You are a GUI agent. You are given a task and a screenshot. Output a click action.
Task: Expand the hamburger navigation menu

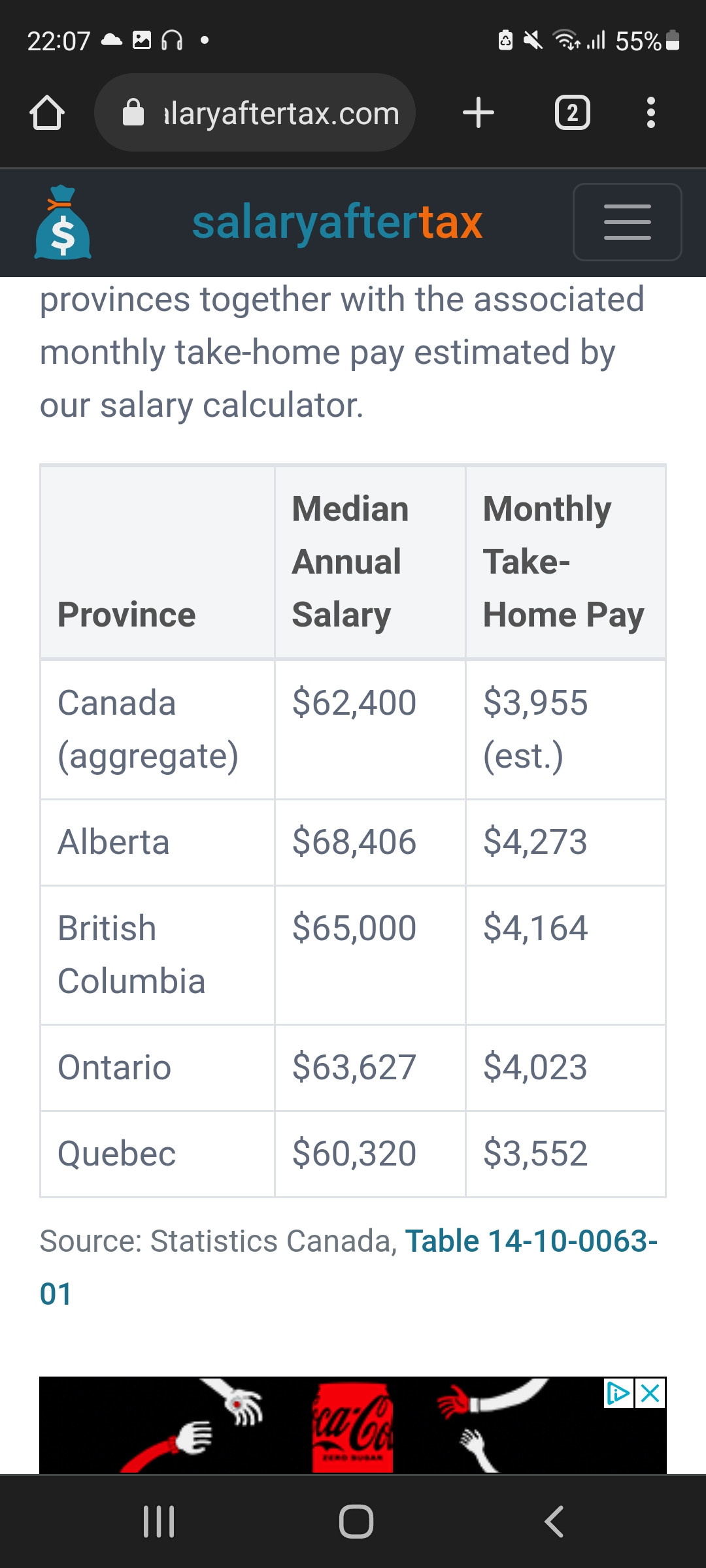pos(627,222)
